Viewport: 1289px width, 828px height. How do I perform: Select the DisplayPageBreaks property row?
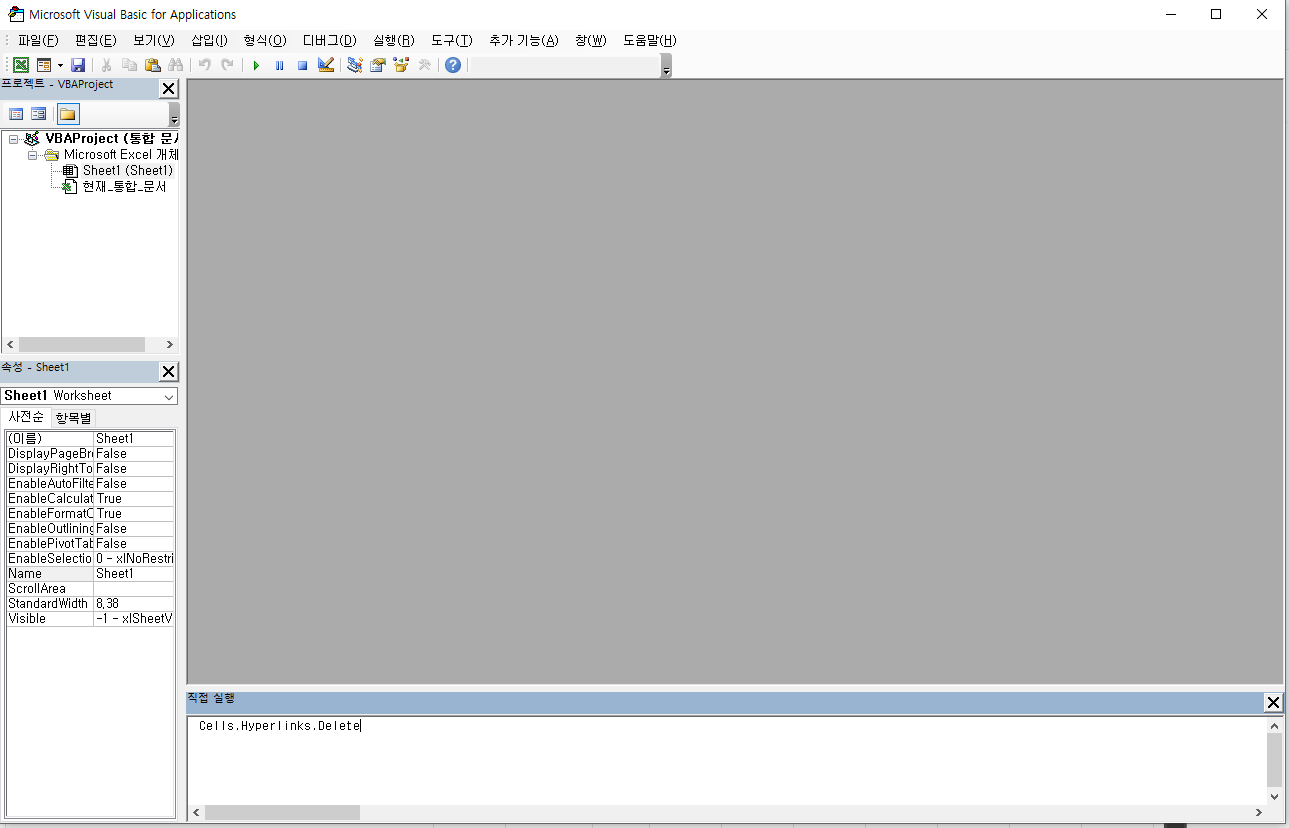(x=90, y=453)
